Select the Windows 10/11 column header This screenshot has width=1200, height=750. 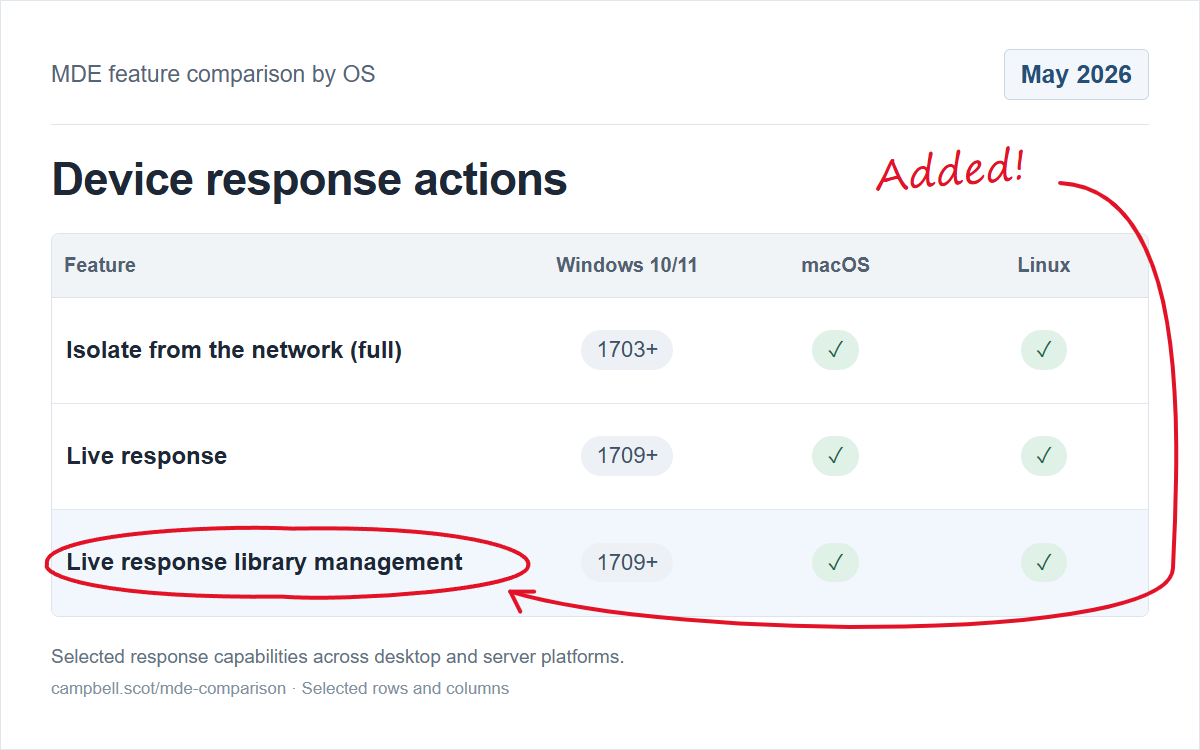(627, 265)
